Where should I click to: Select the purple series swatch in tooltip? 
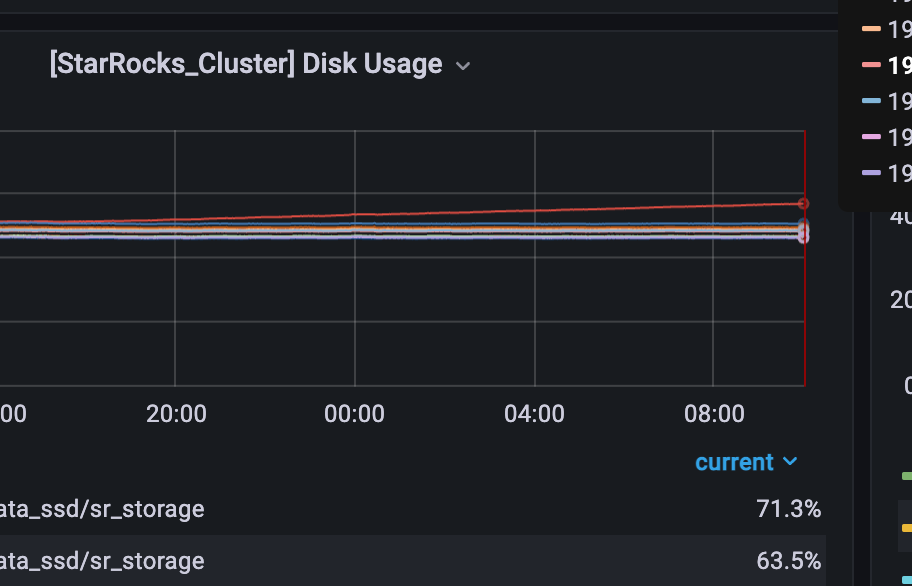click(x=871, y=173)
